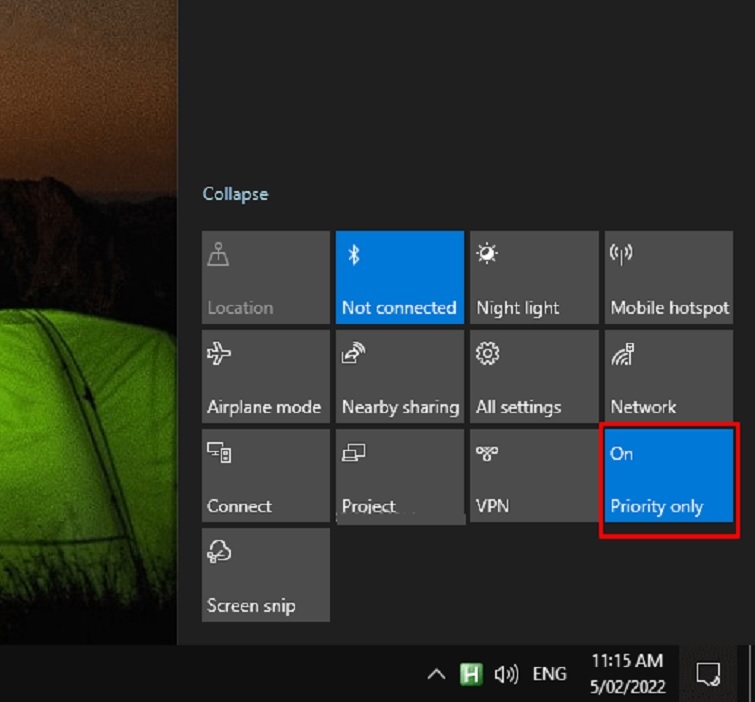Viewport: 755px width, 702px height.
Task: Switch ENG input language indicator
Action: (x=549, y=675)
